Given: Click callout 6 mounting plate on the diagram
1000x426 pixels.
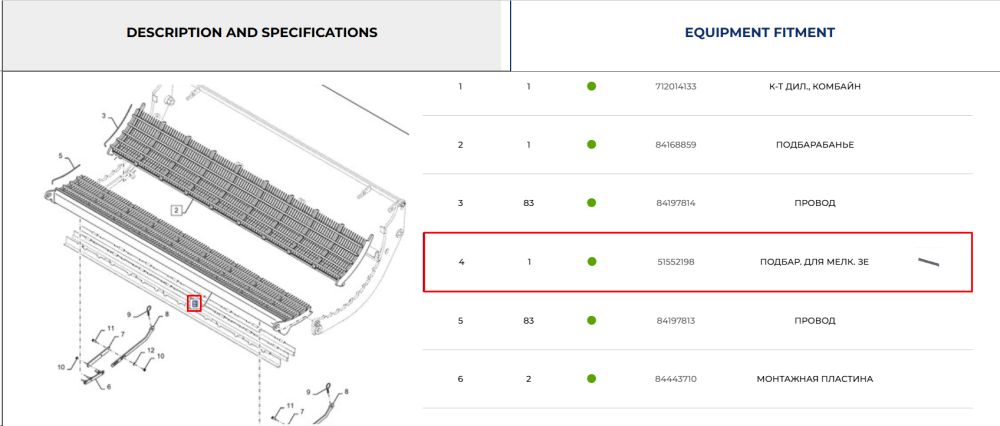Looking at the screenshot, I should pos(108,386).
